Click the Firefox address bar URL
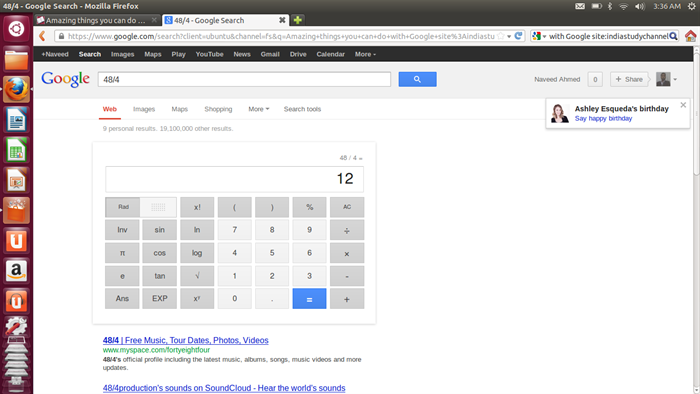The image size is (700, 394). click(x=281, y=36)
